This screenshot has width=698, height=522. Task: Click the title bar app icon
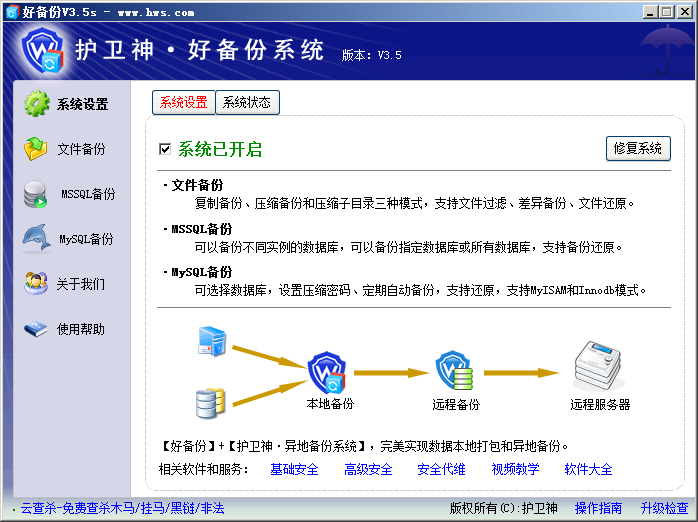click(12, 12)
